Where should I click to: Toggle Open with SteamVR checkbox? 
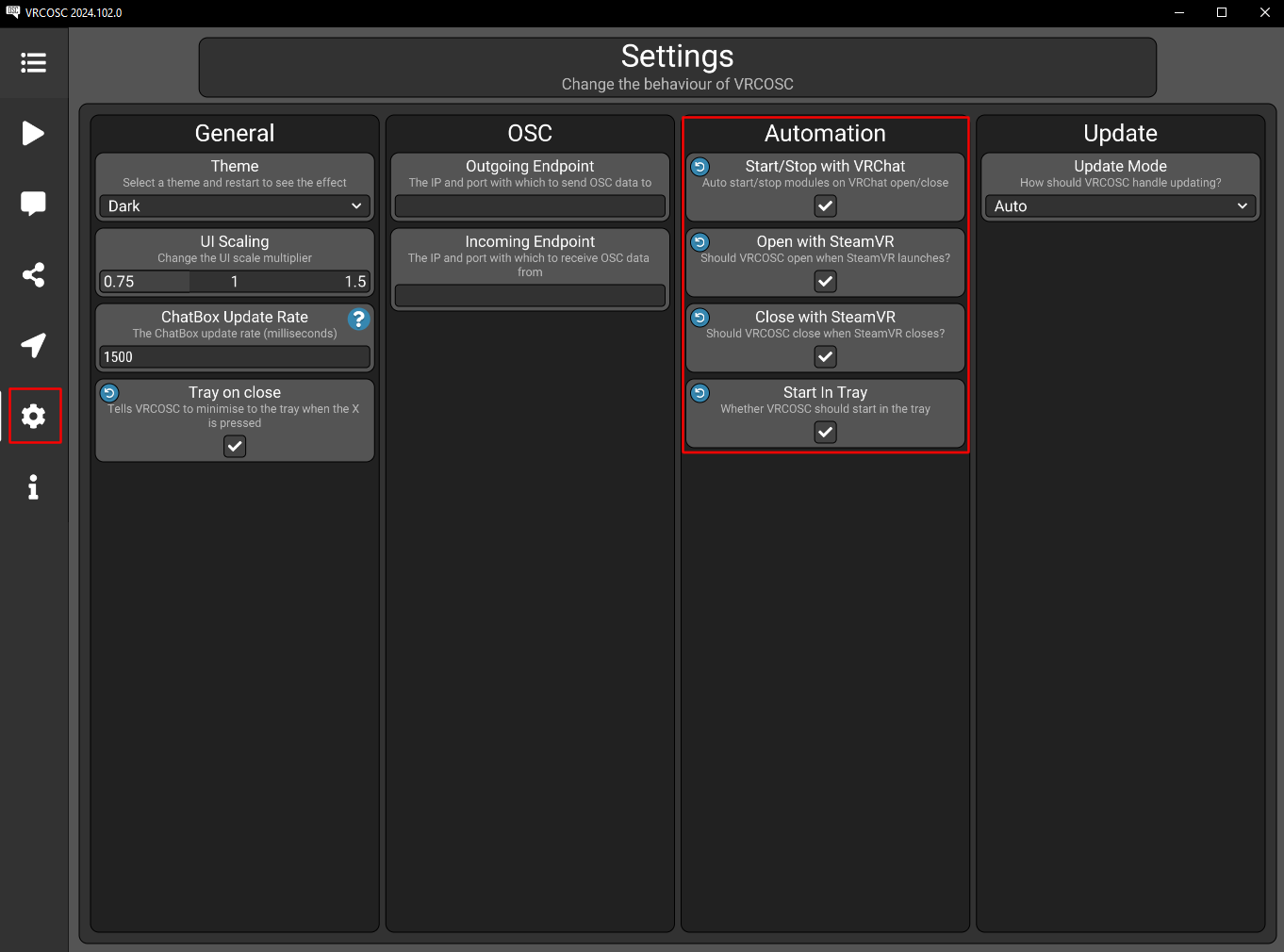(x=825, y=281)
